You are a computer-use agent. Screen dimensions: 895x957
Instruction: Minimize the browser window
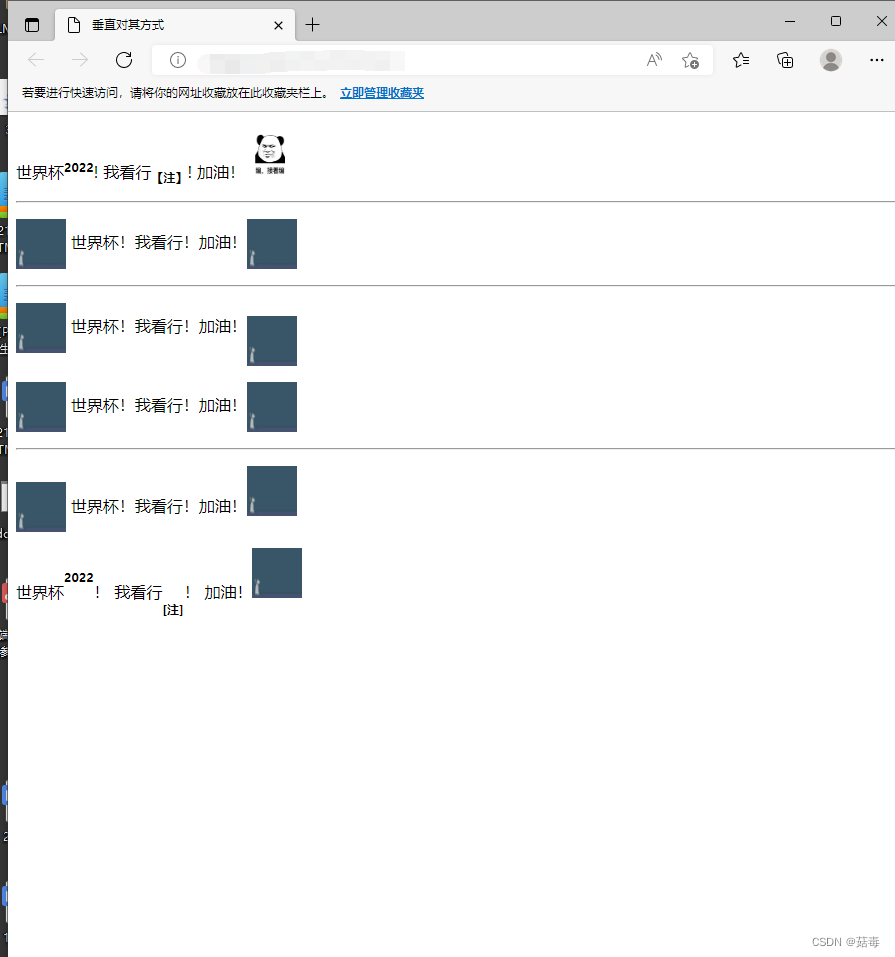click(790, 21)
